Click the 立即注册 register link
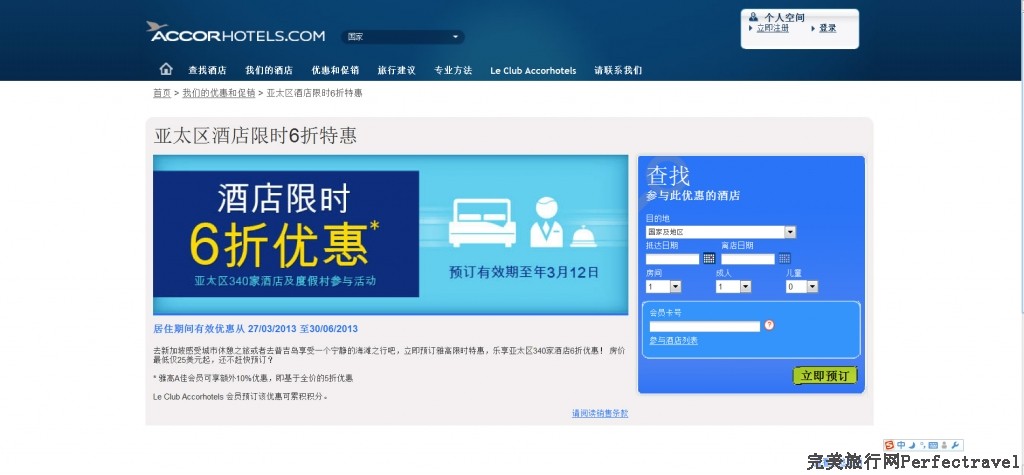The height and width of the screenshot is (475, 1024). 773,29
